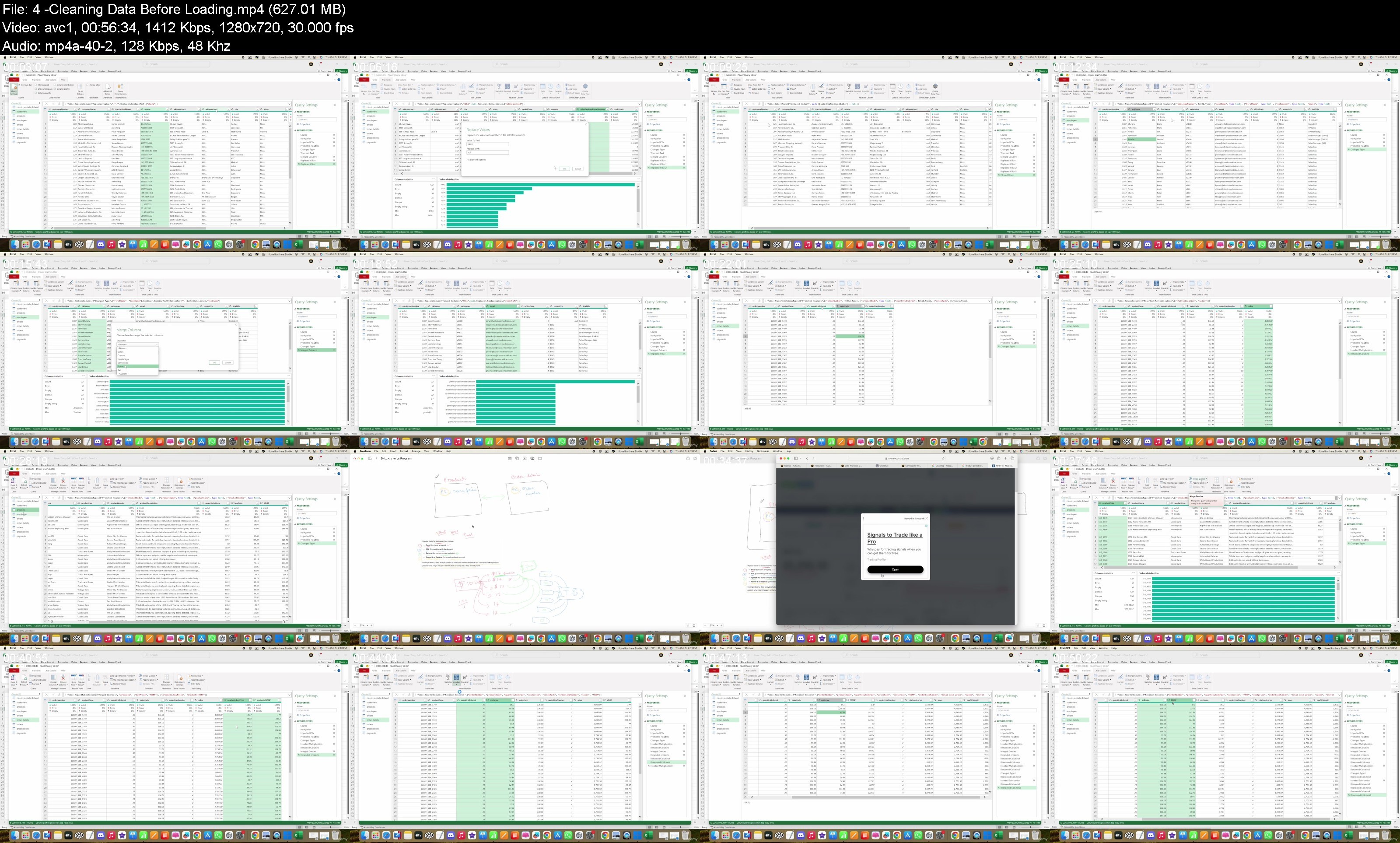Viewport: 1400px width, 843px height.
Task: Open the 00:47:13 thumbnail frame
Action: click(x=875, y=745)
